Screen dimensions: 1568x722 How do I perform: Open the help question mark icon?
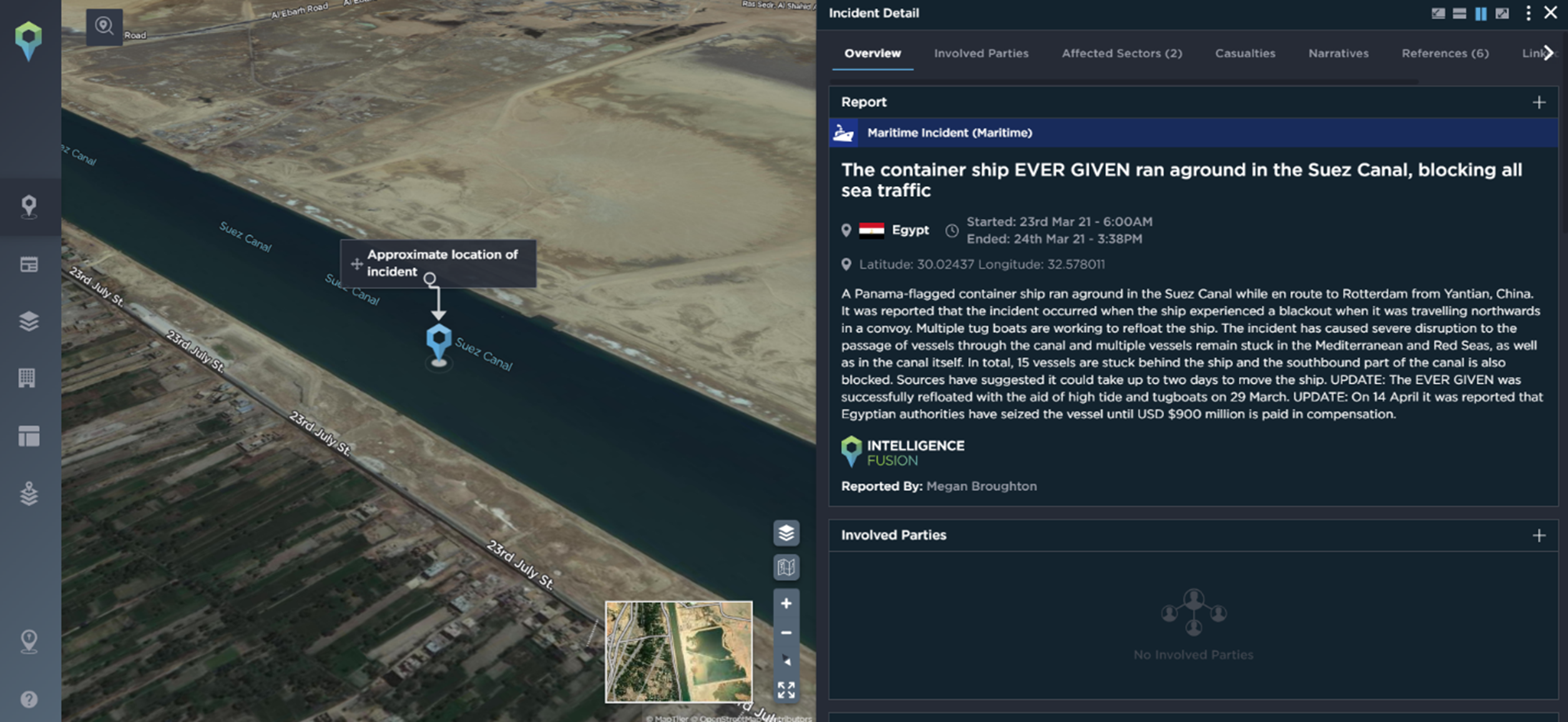pyautogui.click(x=29, y=700)
